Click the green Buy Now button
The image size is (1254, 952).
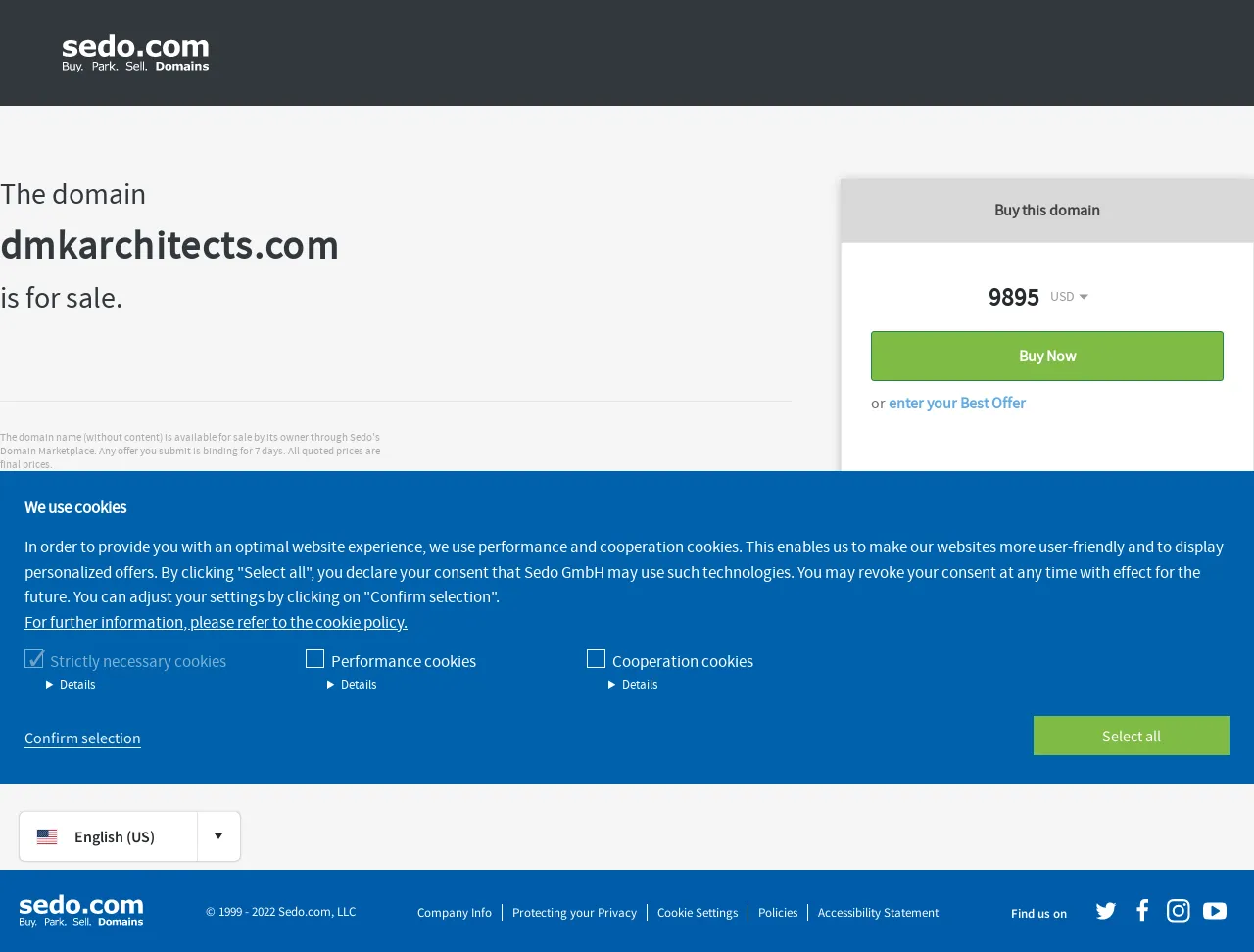(1047, 356)
